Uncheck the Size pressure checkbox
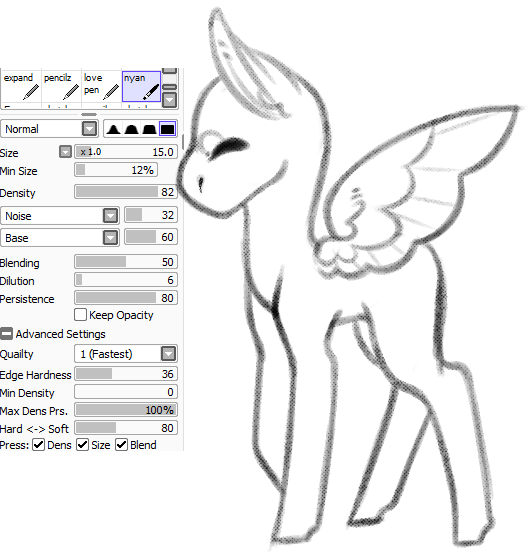Image resolution: width=531 pixels, height=553 pixels. [x=83, y=445]
